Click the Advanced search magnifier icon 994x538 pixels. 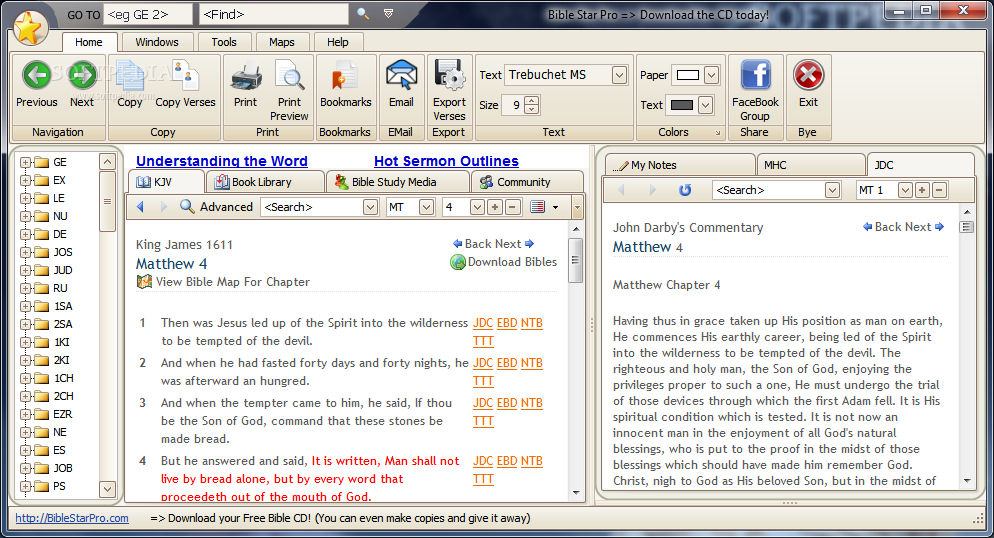click(187, 207)
